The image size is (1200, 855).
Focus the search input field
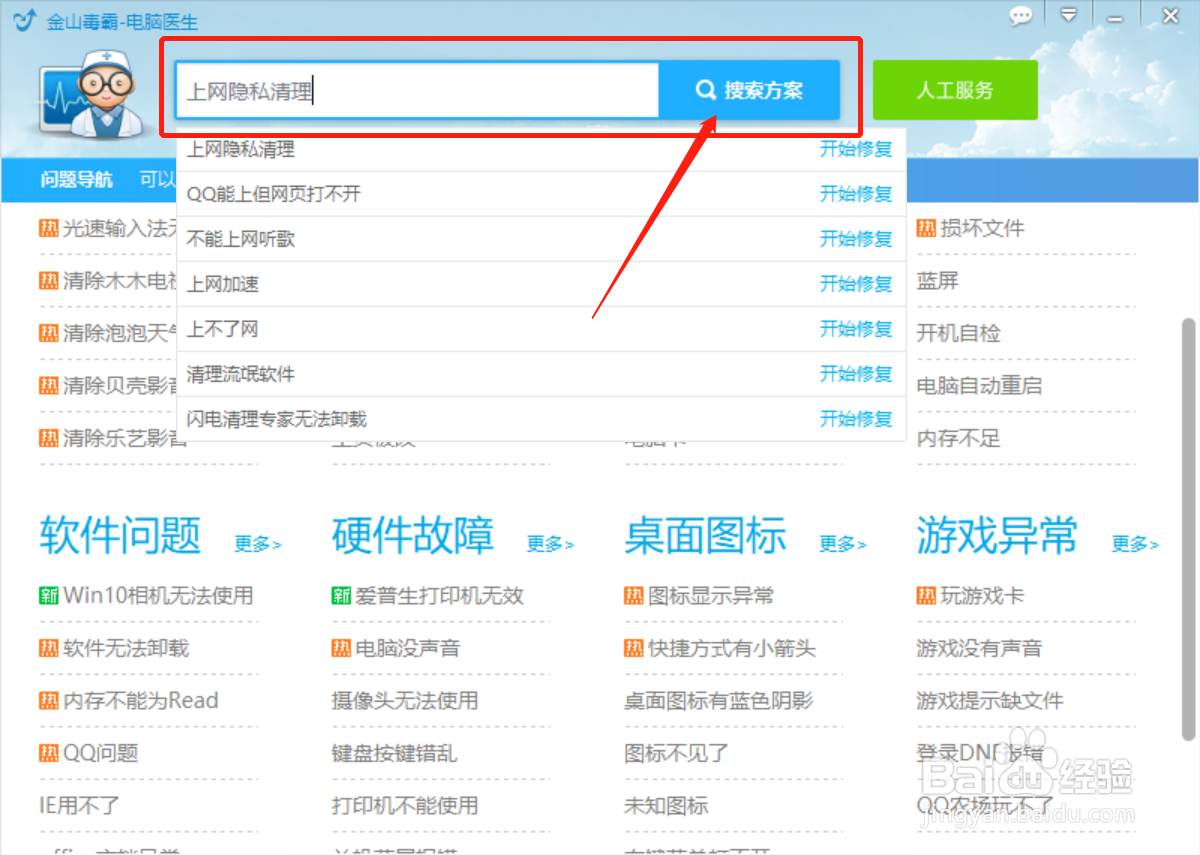(x=418, y=91)
